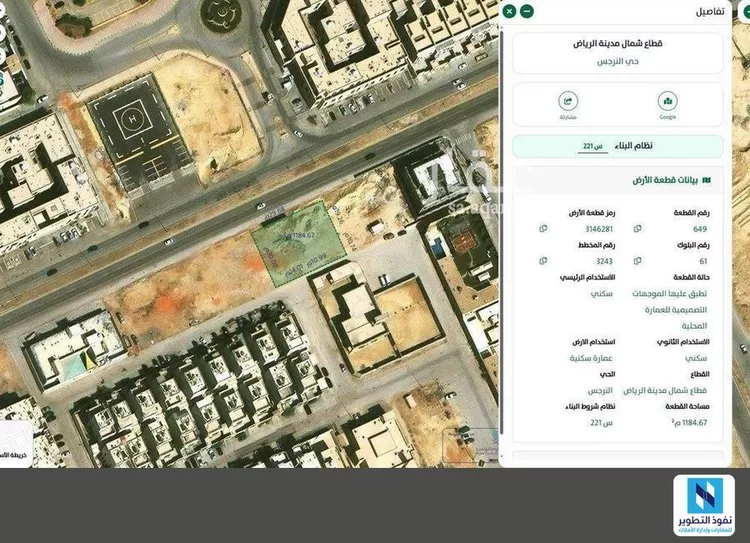The image size is (750, 543).
Task: Select land code value 3146281
Action: tap(599, 229)
